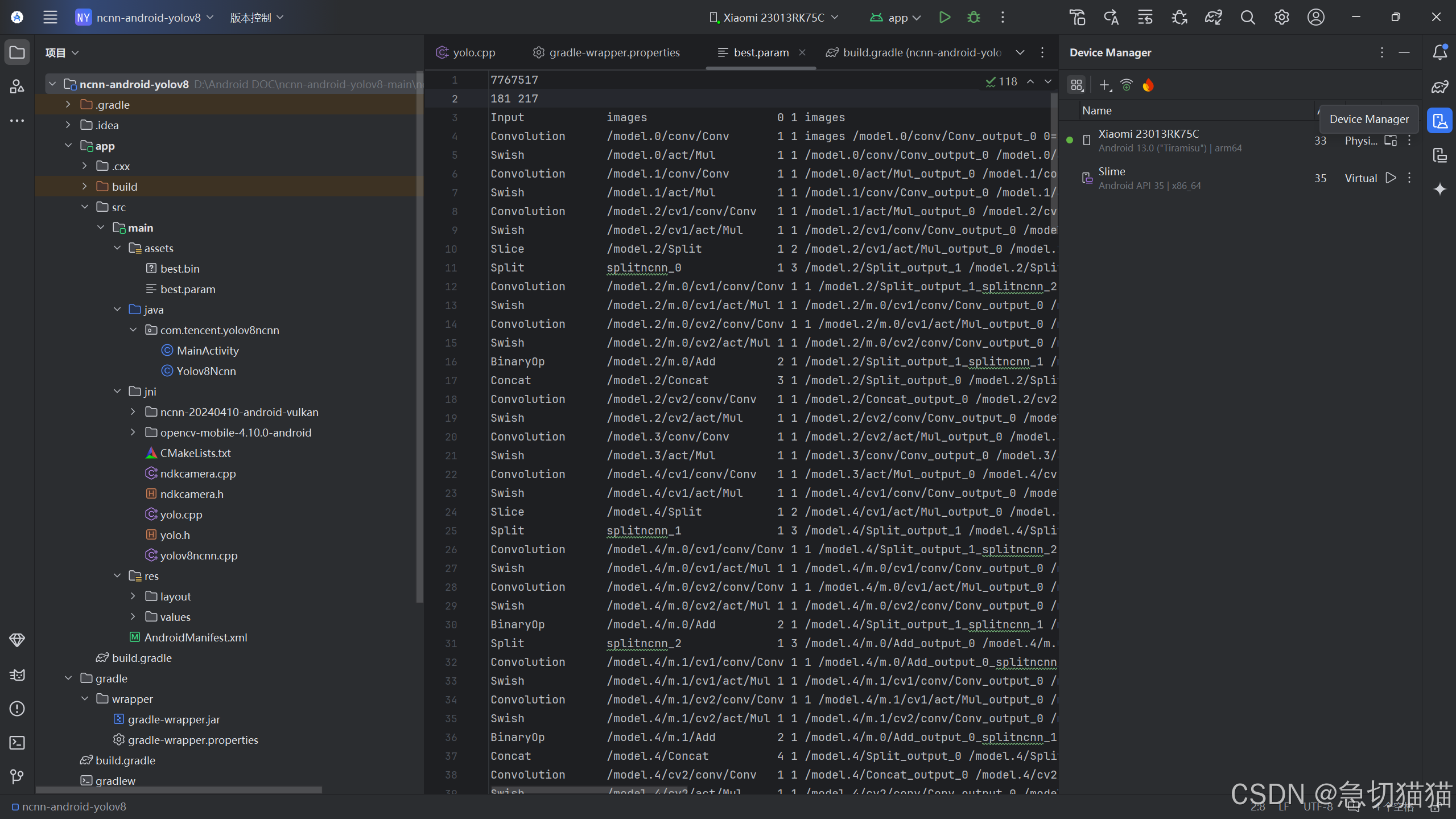1456x819 pixels.
Task: Click the Pair devices using Wi-Fi icon
Action: [x=1127, y=85]
